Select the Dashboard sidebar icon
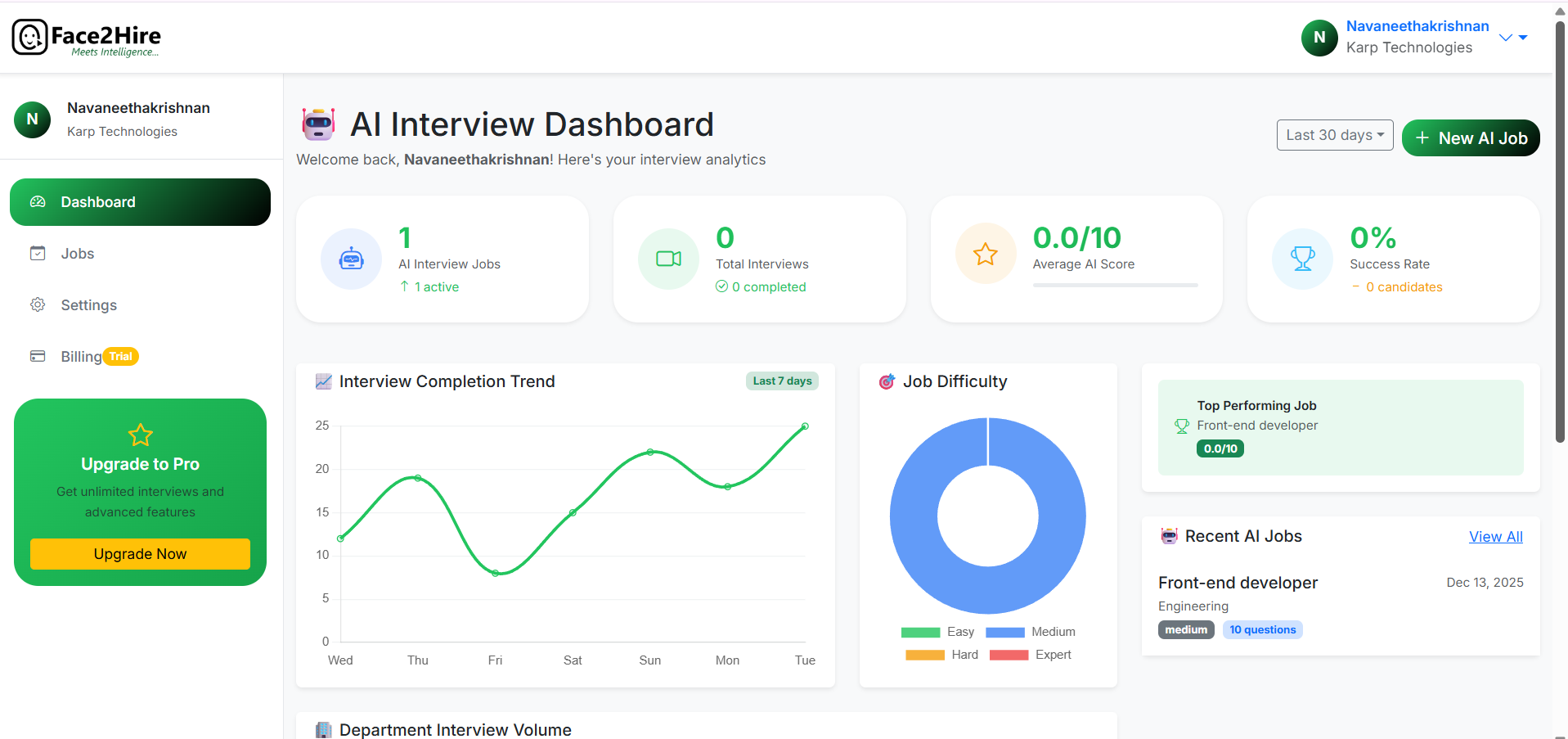This screenshot has width=1568, height=739. click(37, 201)
